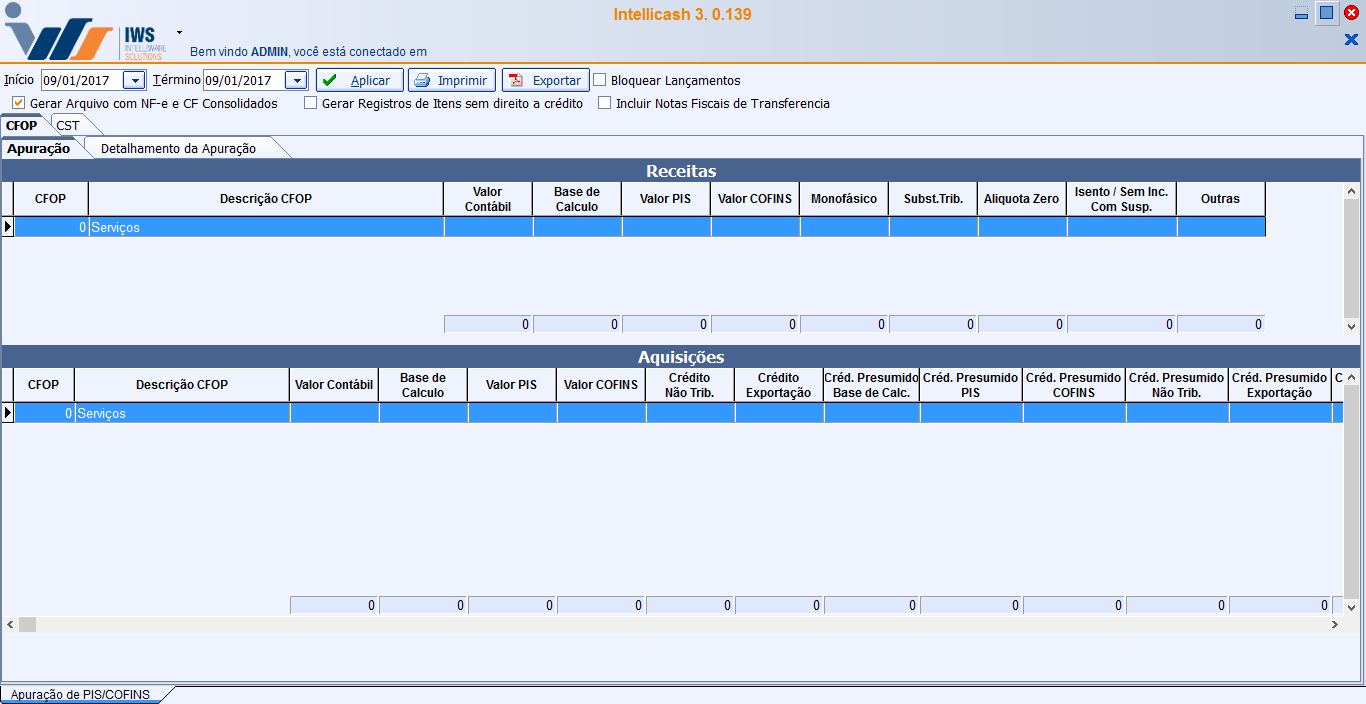The width and height of the screenshot is (1366, 704).
Task: Switch to the CFOP tab
Action: tap(21, 125)
